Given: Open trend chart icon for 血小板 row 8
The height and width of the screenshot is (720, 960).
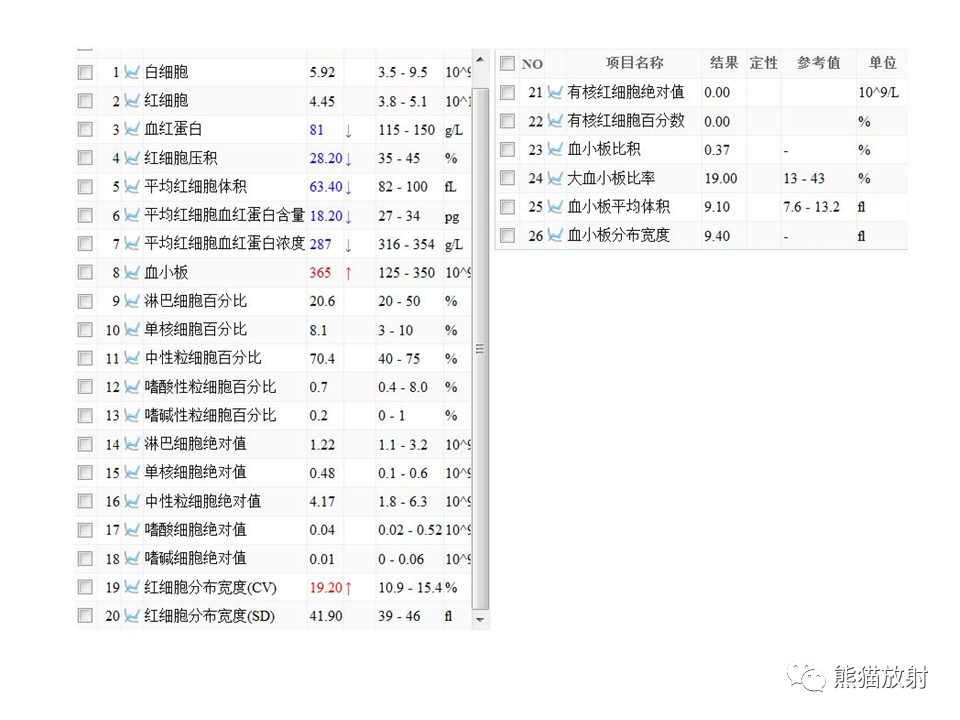Looking at the screenshot, I should pos(132,272).
